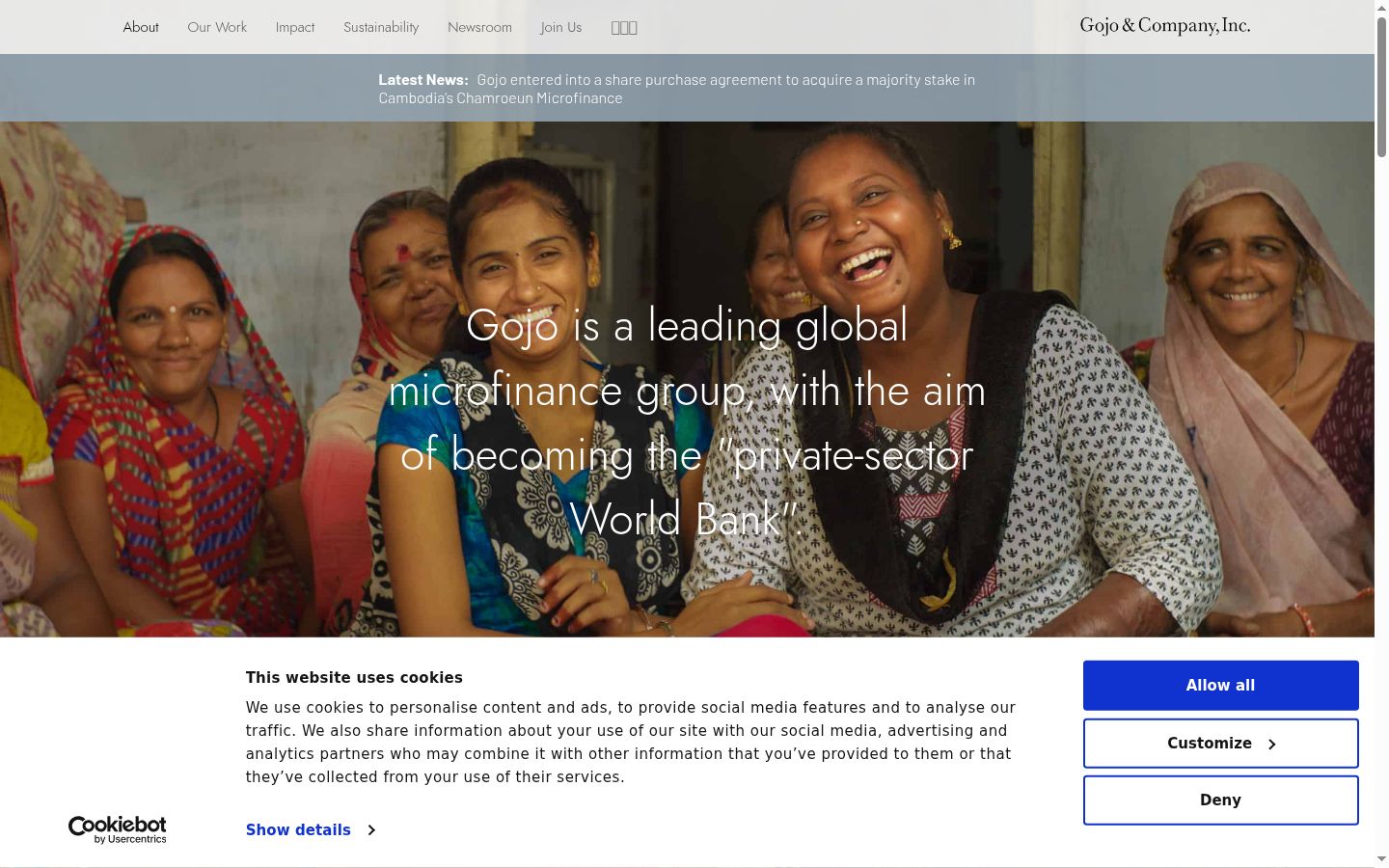Visit the Newsroom section
This screenshot has width=1389, height=868.
point(479,27)
